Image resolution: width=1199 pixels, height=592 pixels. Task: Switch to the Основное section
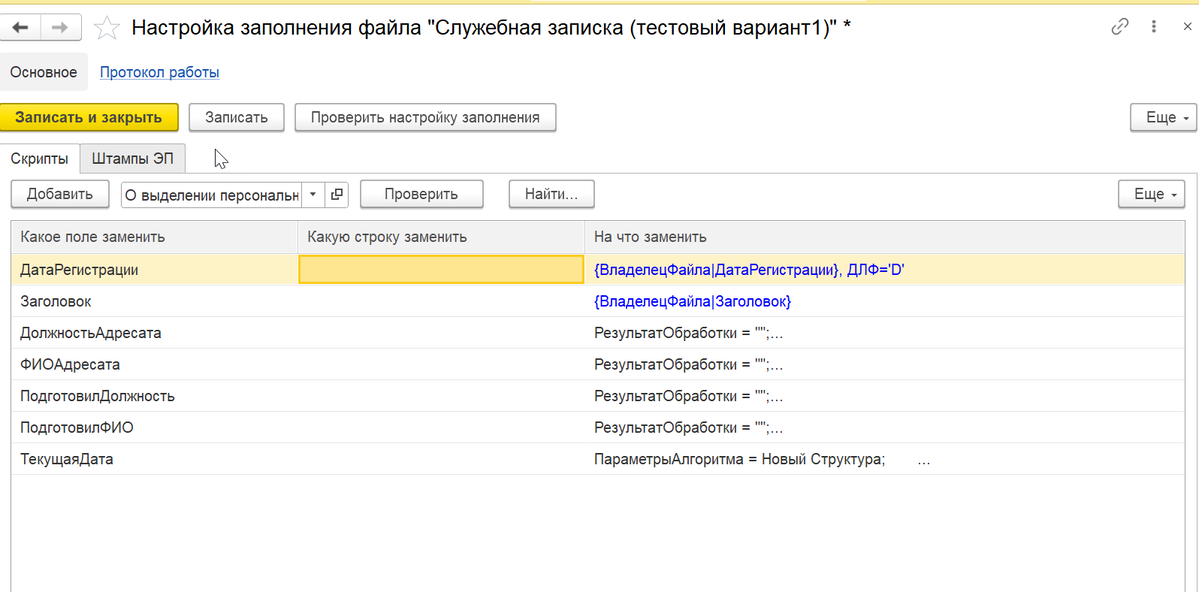click(x=44, y=73)
